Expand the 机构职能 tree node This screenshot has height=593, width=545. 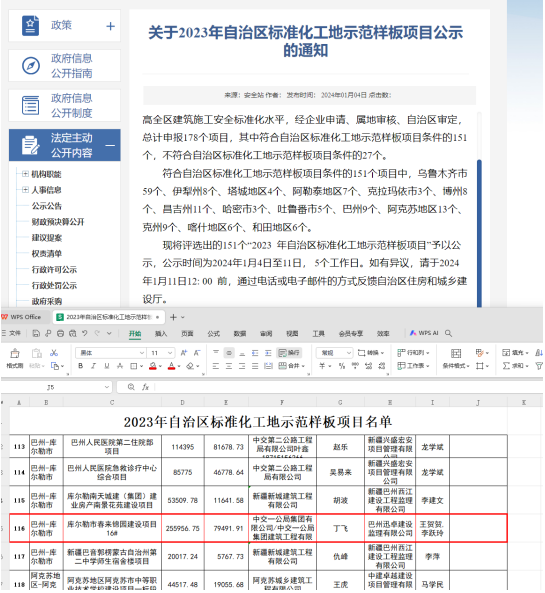click(x=25, y=174)
